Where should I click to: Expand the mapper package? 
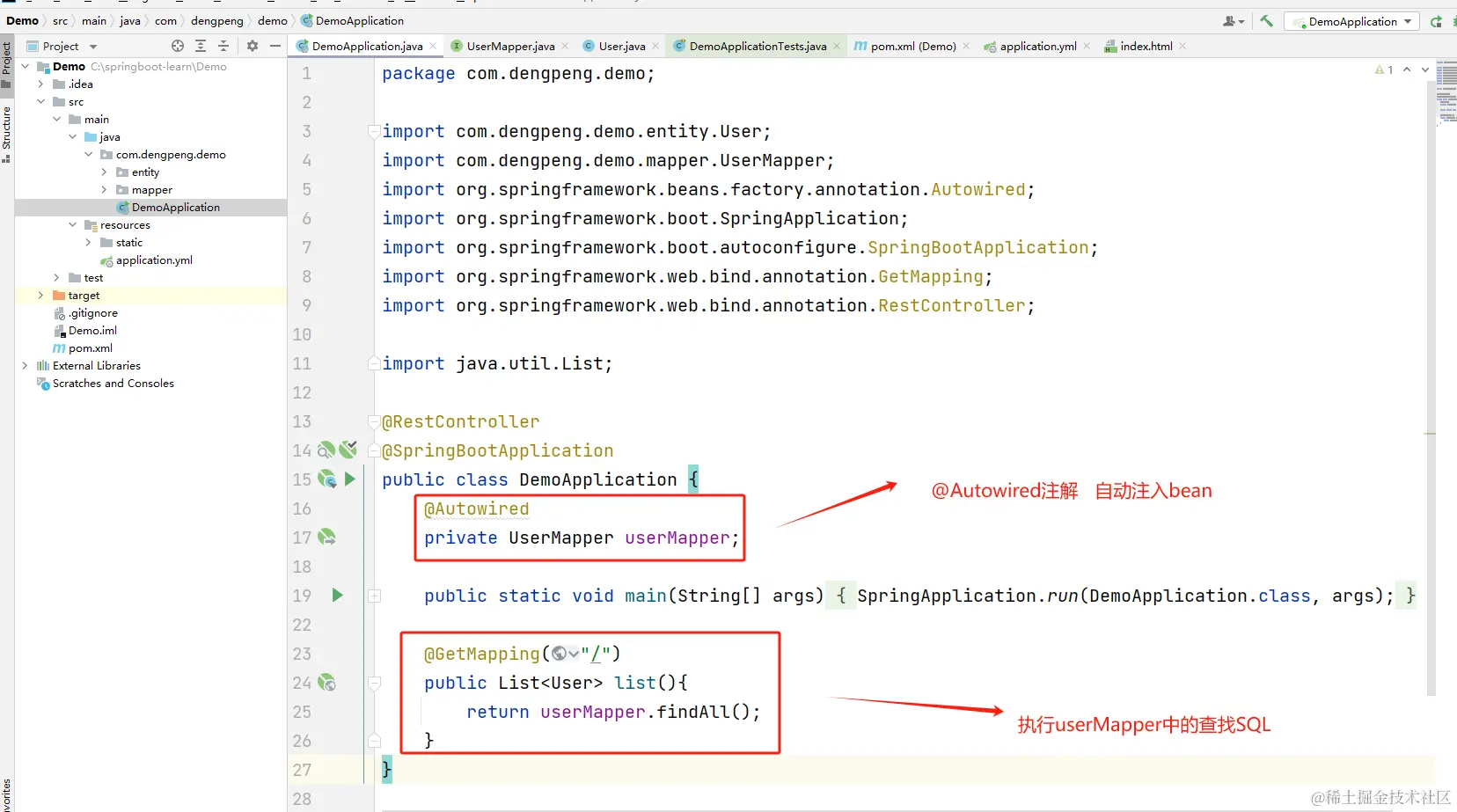pyautogui.click(x=104, y=190)
